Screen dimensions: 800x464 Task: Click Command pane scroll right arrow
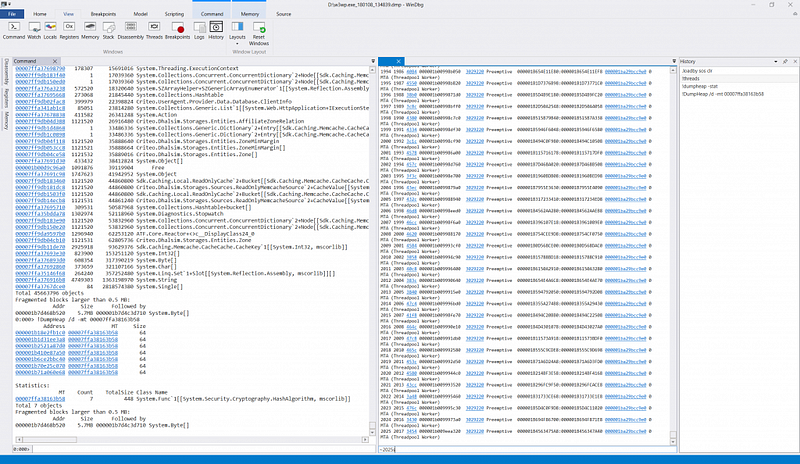(x=365, y=439)
